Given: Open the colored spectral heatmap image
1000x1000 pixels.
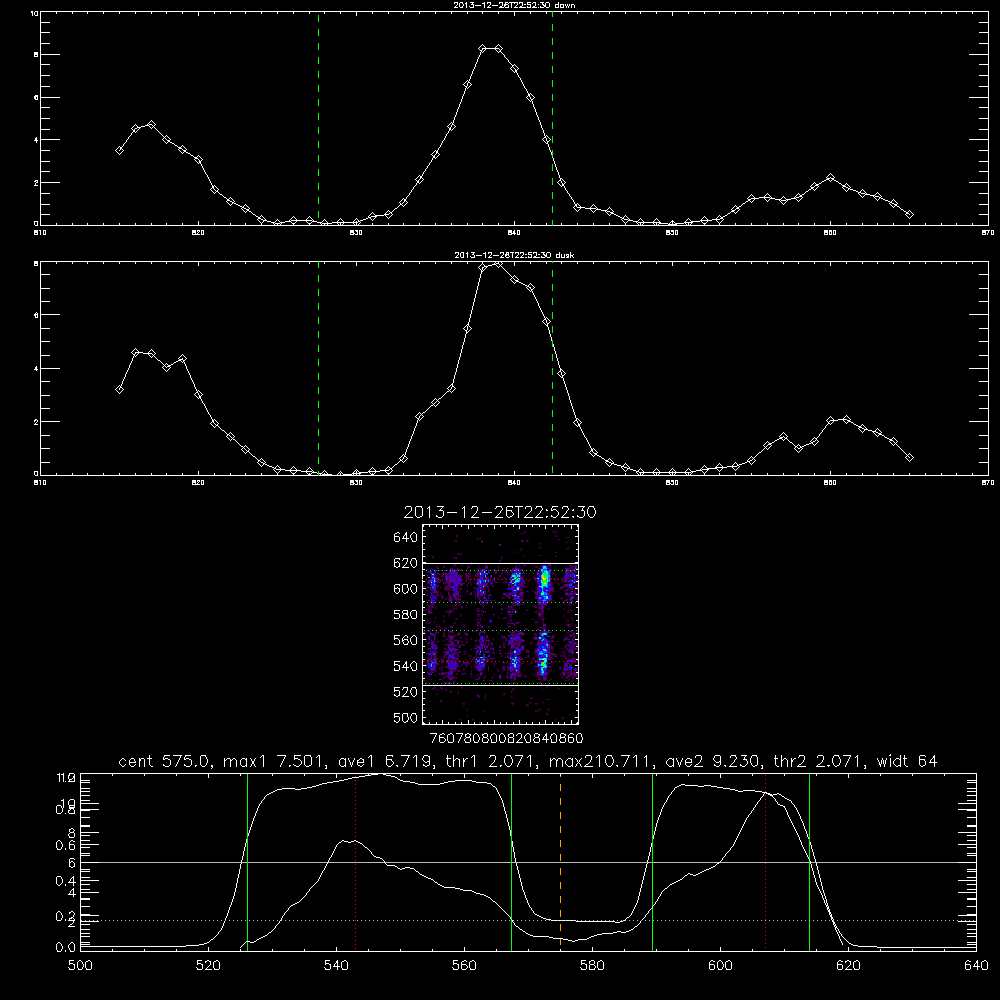Looking at the screenshot, I should coord(501,624).
